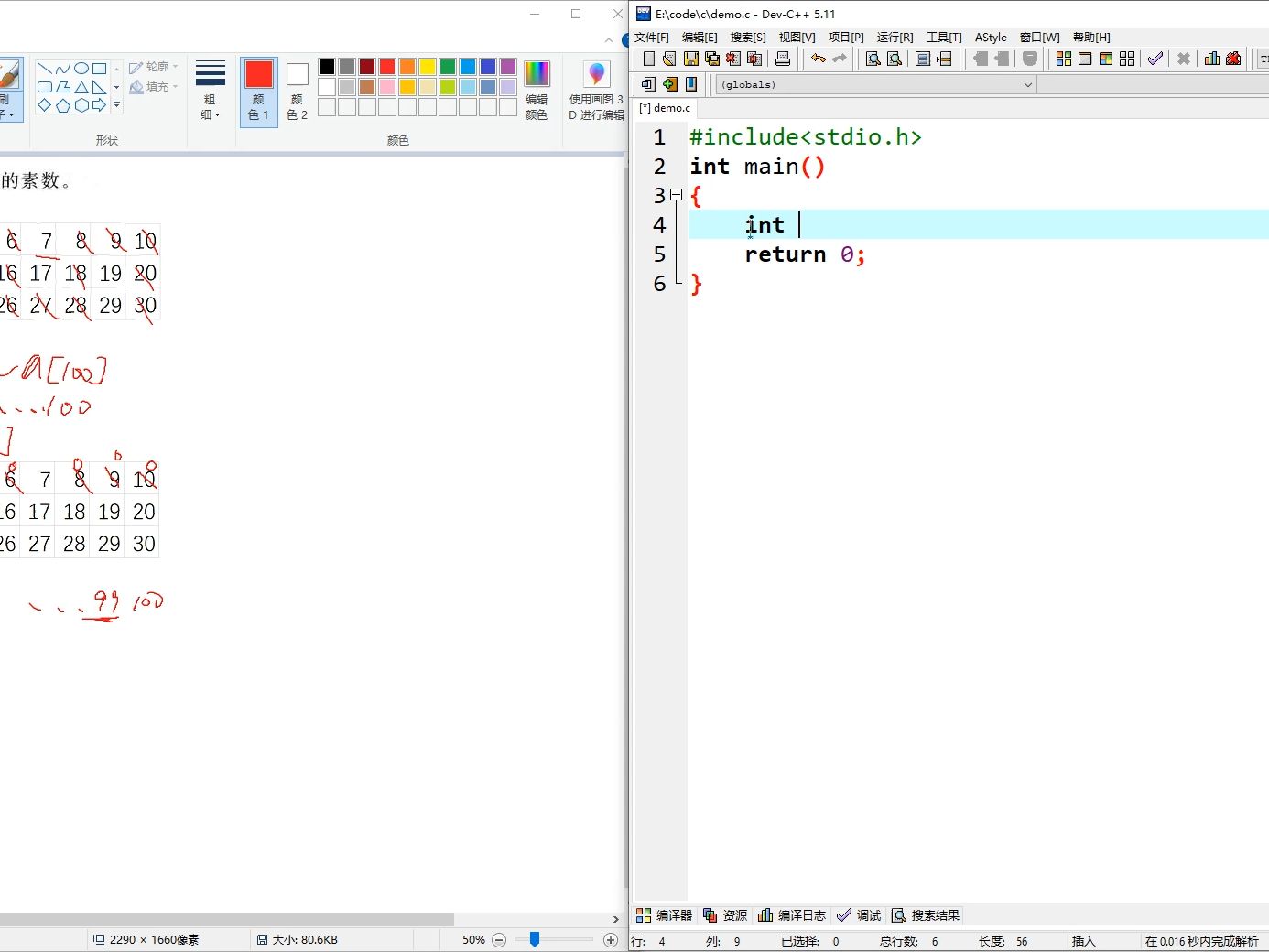The width and height of the screenshot is (1269, 952).
Task: Click the Toggle bookmark icon in Dev-C++
Action: [691, 84]
